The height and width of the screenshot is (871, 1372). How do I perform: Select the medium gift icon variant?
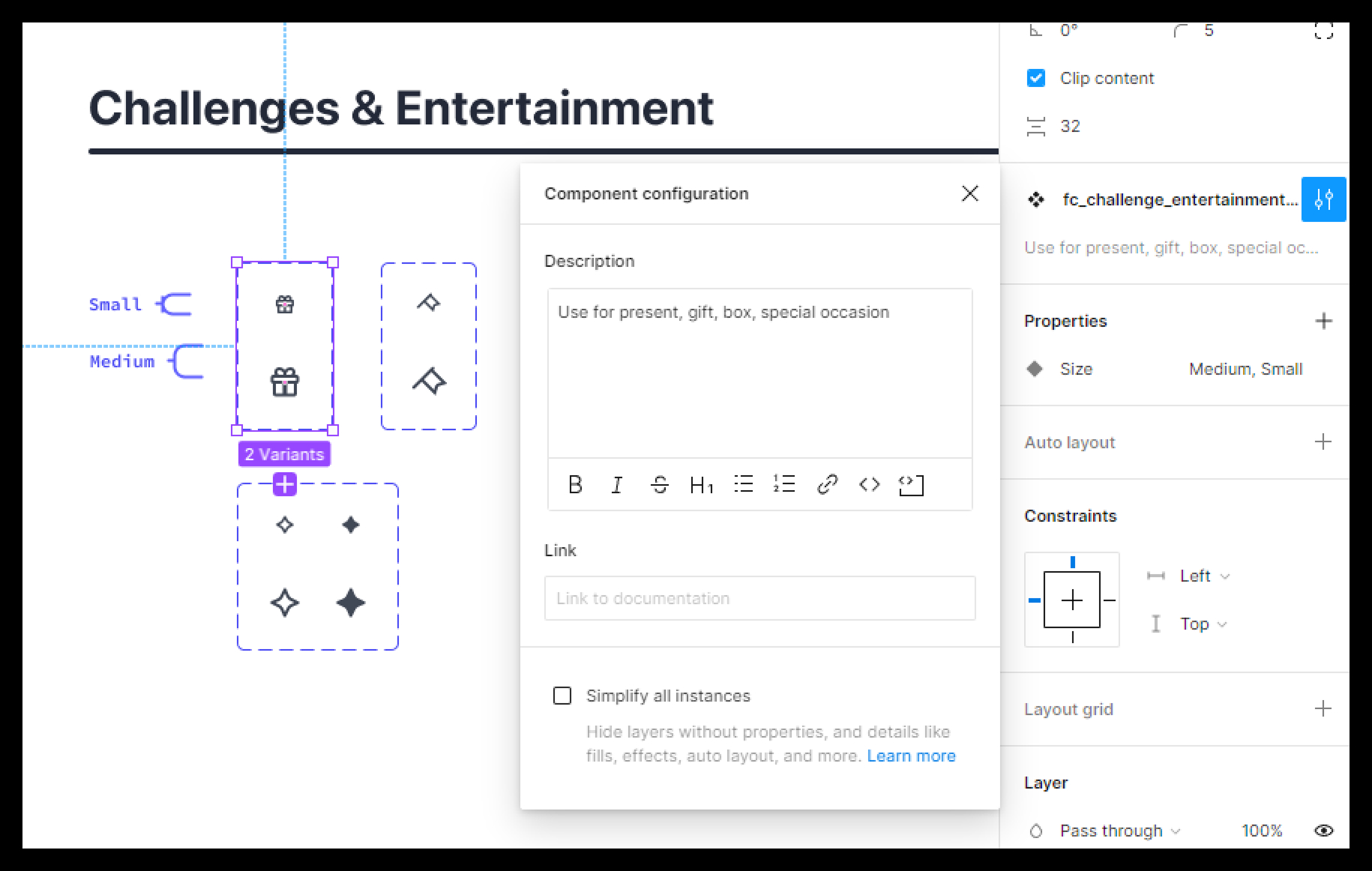pos(285,382)
